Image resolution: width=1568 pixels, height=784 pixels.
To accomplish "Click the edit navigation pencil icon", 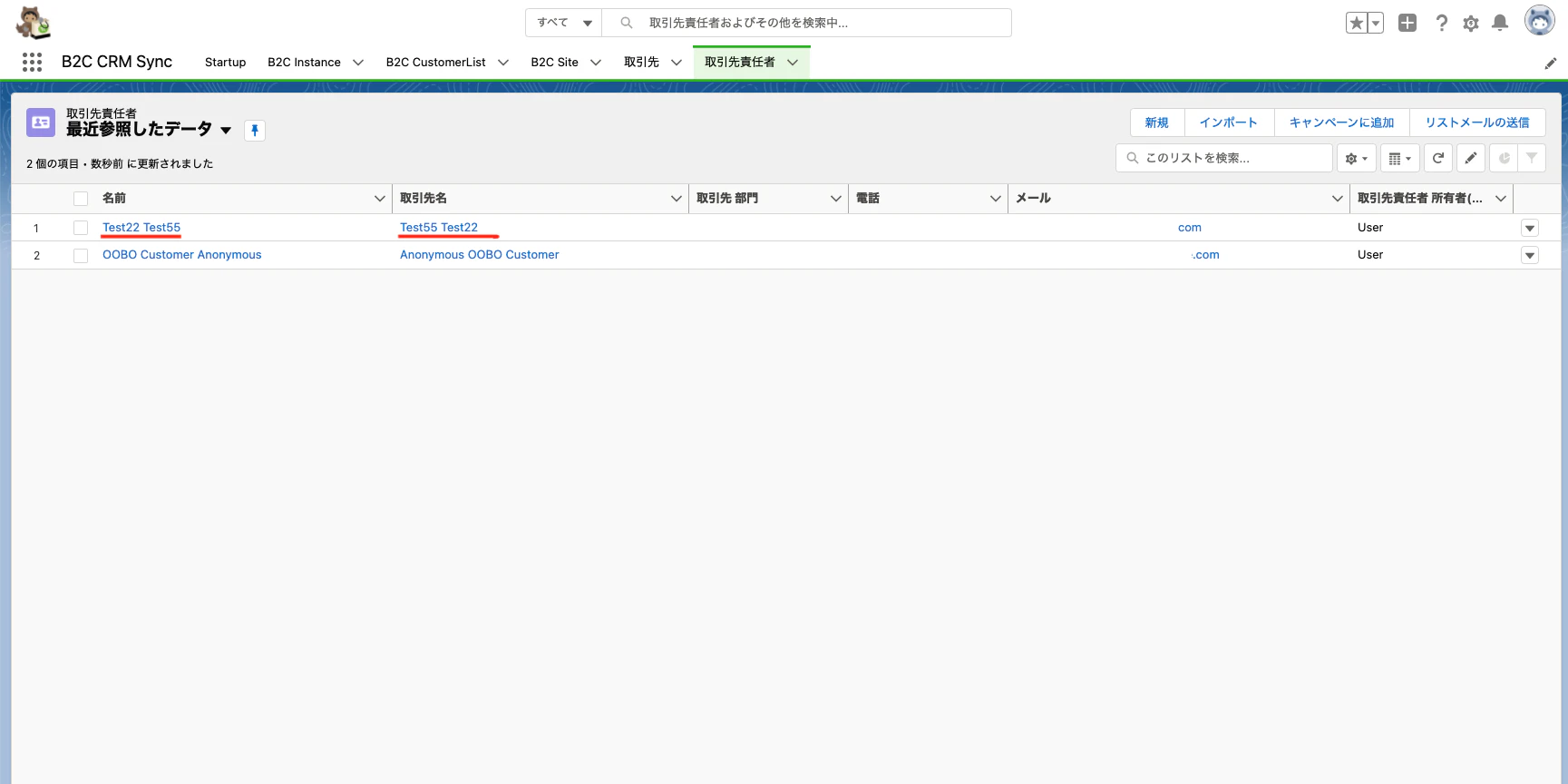I will pos(1551,63).
